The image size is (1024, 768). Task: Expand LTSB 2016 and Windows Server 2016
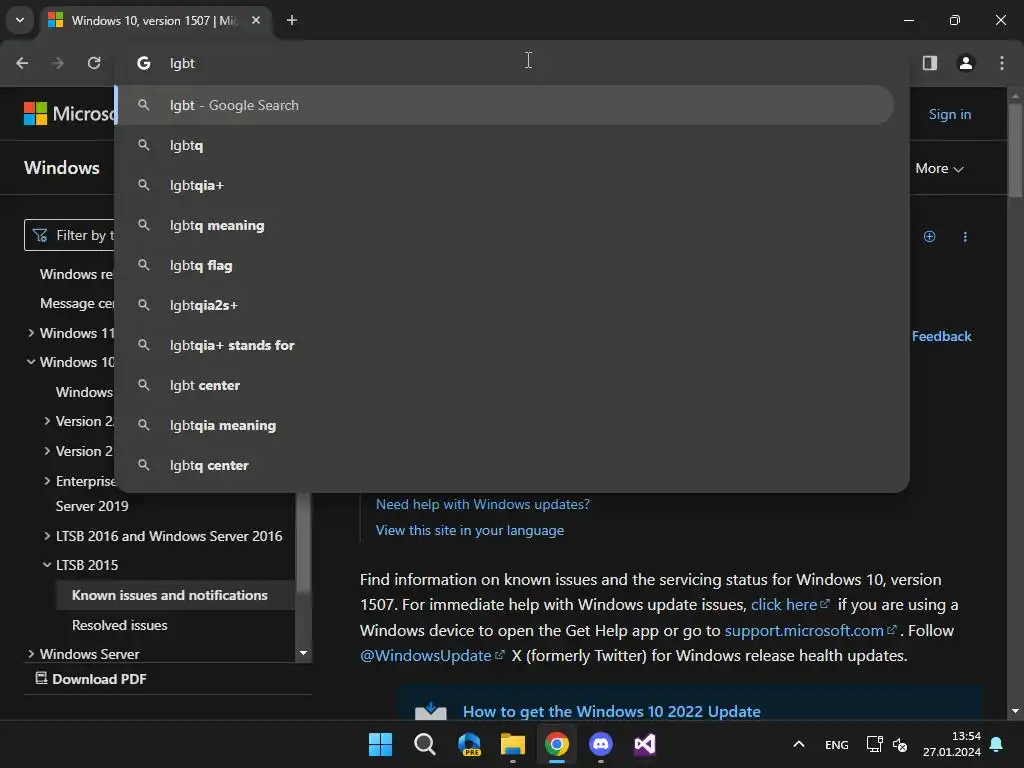tap(47, 536)
